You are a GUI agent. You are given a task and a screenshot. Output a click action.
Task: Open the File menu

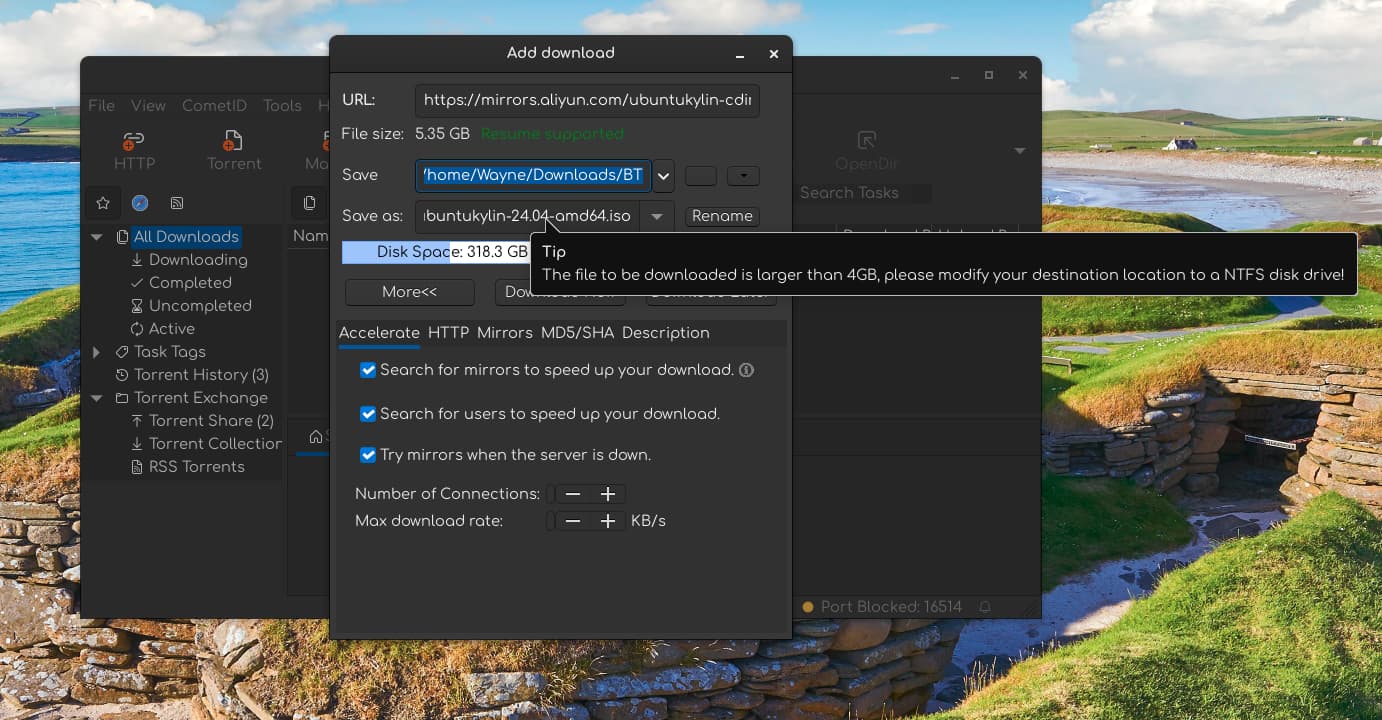click(101, 106)
